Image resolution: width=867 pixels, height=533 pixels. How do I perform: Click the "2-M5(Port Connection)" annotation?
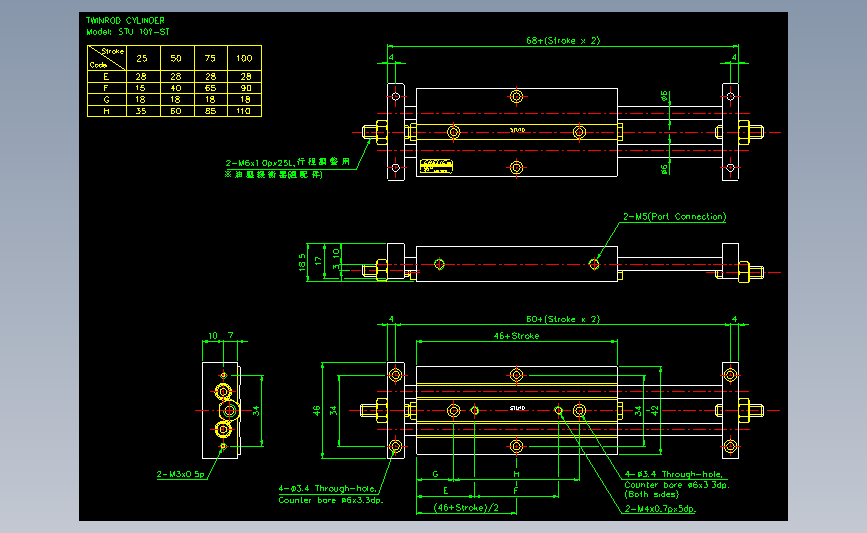tap(675, 217)
